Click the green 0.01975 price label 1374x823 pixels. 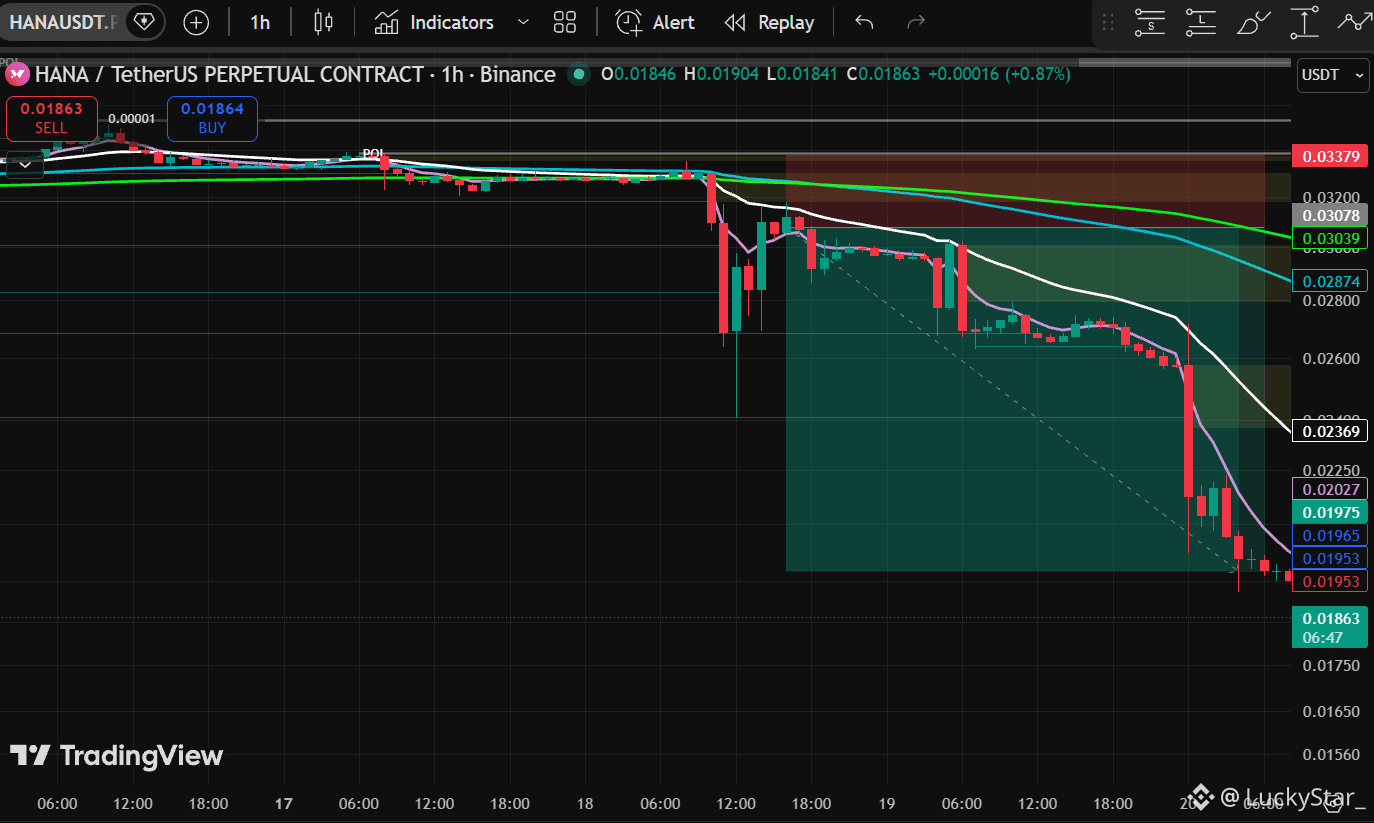click(x=1330, y=512)
